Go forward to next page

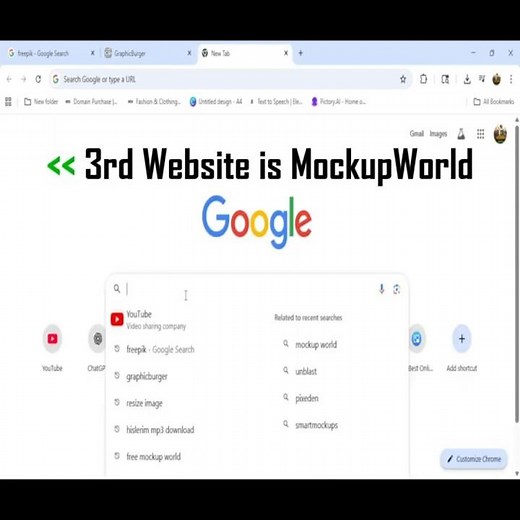[23, 79]
